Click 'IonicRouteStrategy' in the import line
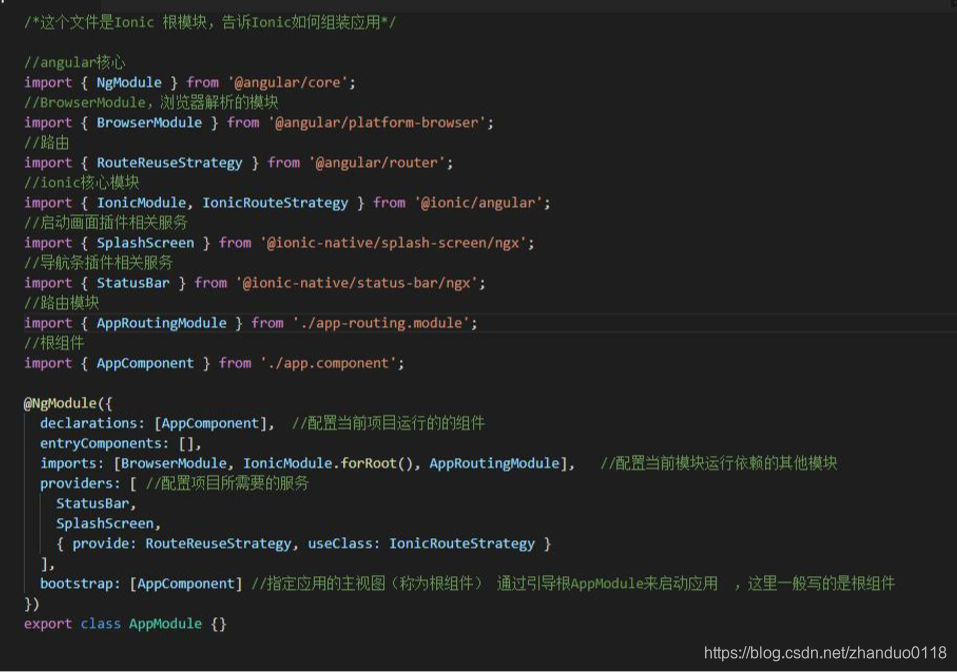 (275, 203)
